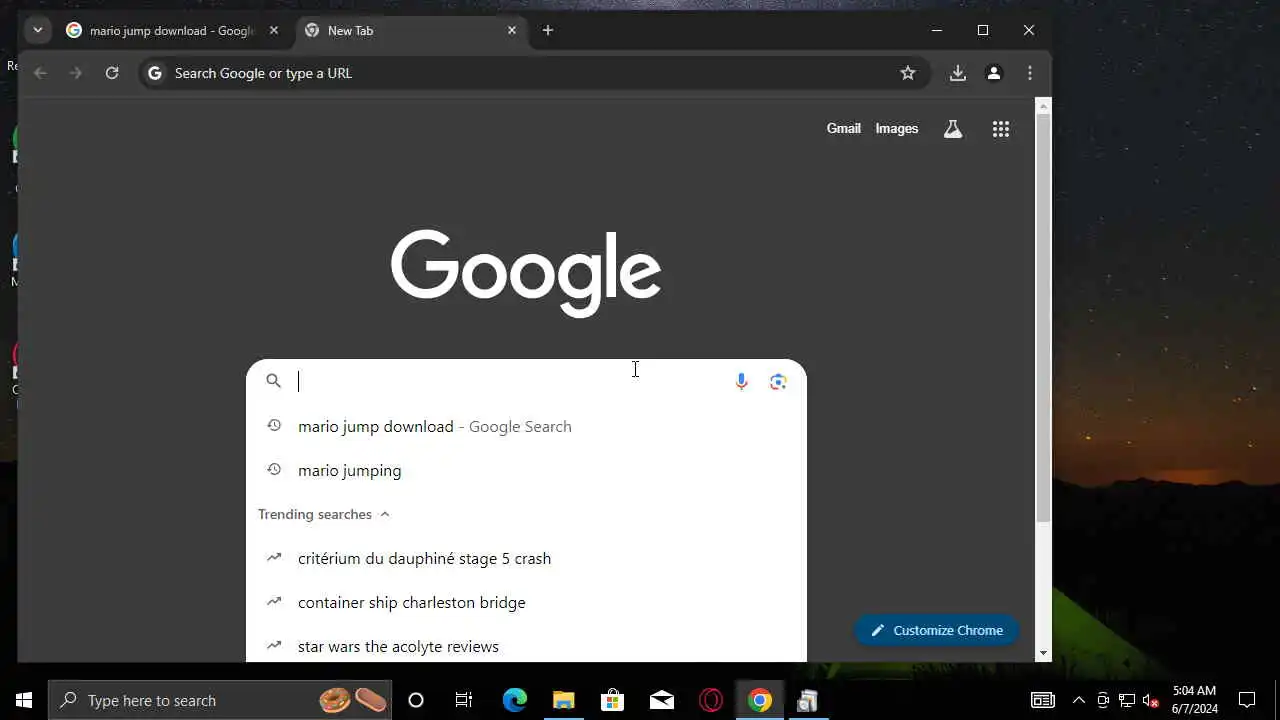The width and height of the screenshot is (1280, 720).
Task: Click the muted volume tray icon
Action: coord(1151,700)
